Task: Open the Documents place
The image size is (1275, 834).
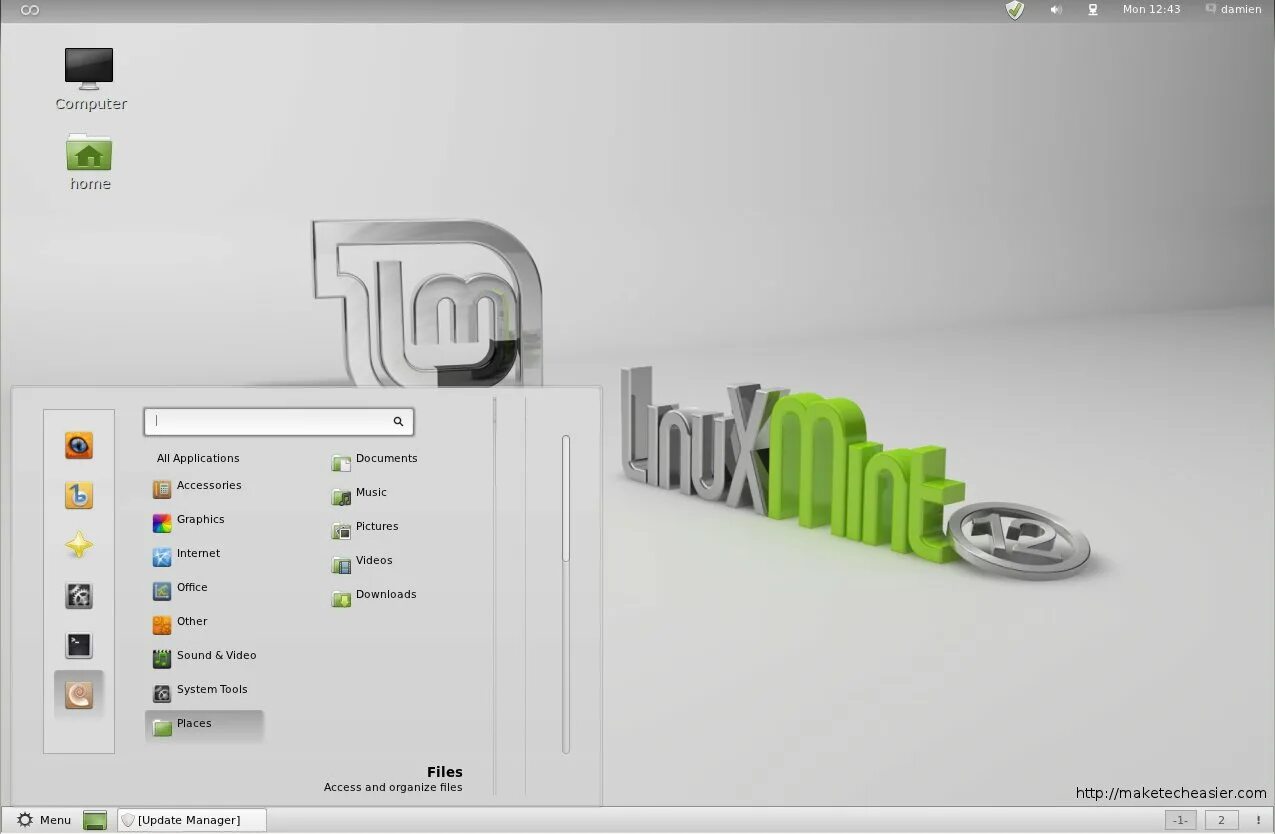Action: pyautogui.click(x=375, y=460)
